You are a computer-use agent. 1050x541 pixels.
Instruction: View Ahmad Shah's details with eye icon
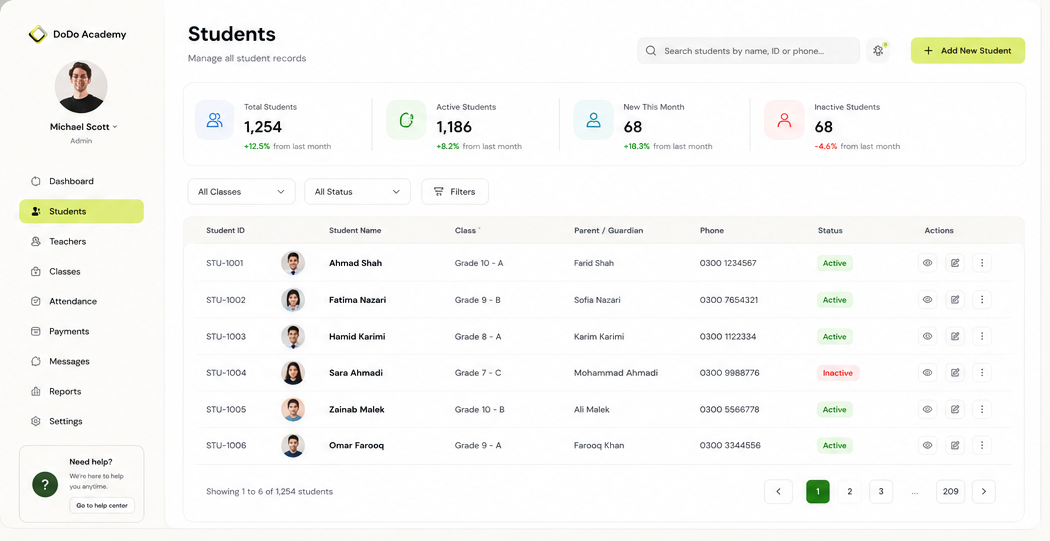pos(927,263)
